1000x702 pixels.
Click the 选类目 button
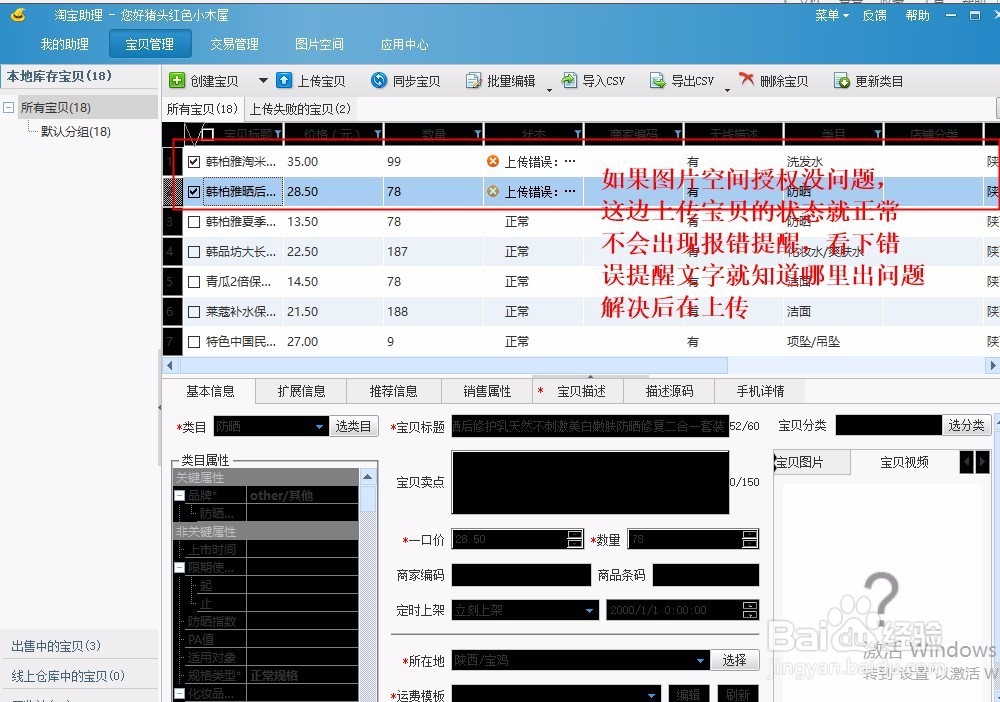tap(353, 427)
